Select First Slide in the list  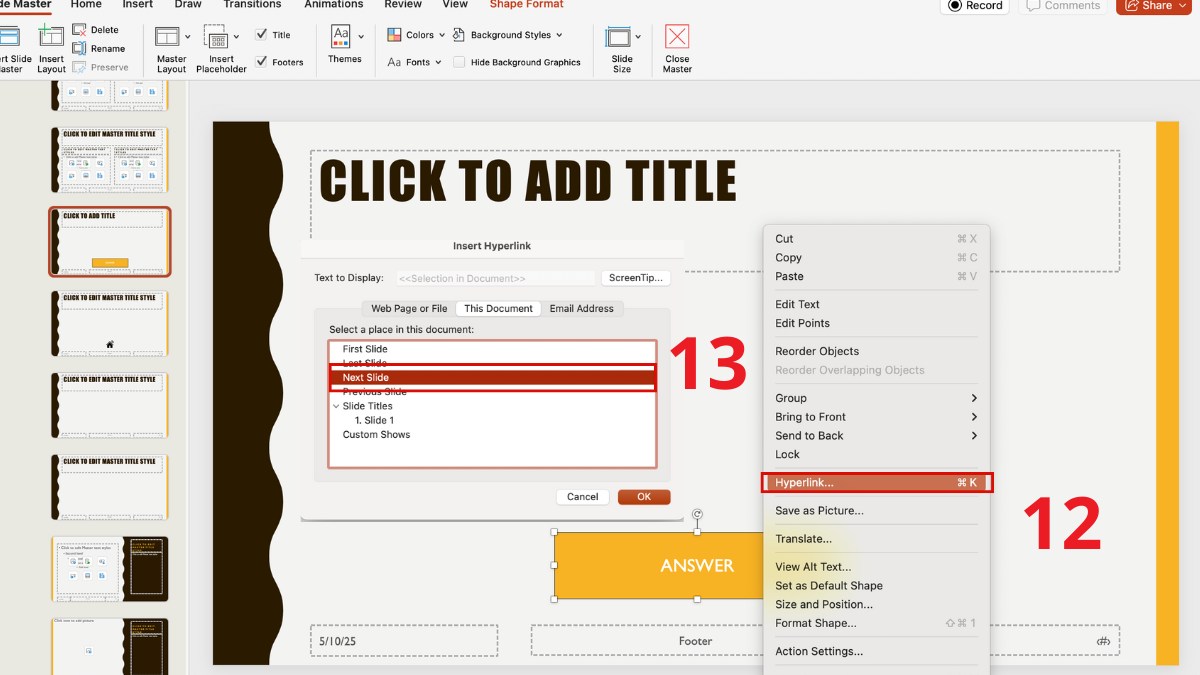[492, 349]
